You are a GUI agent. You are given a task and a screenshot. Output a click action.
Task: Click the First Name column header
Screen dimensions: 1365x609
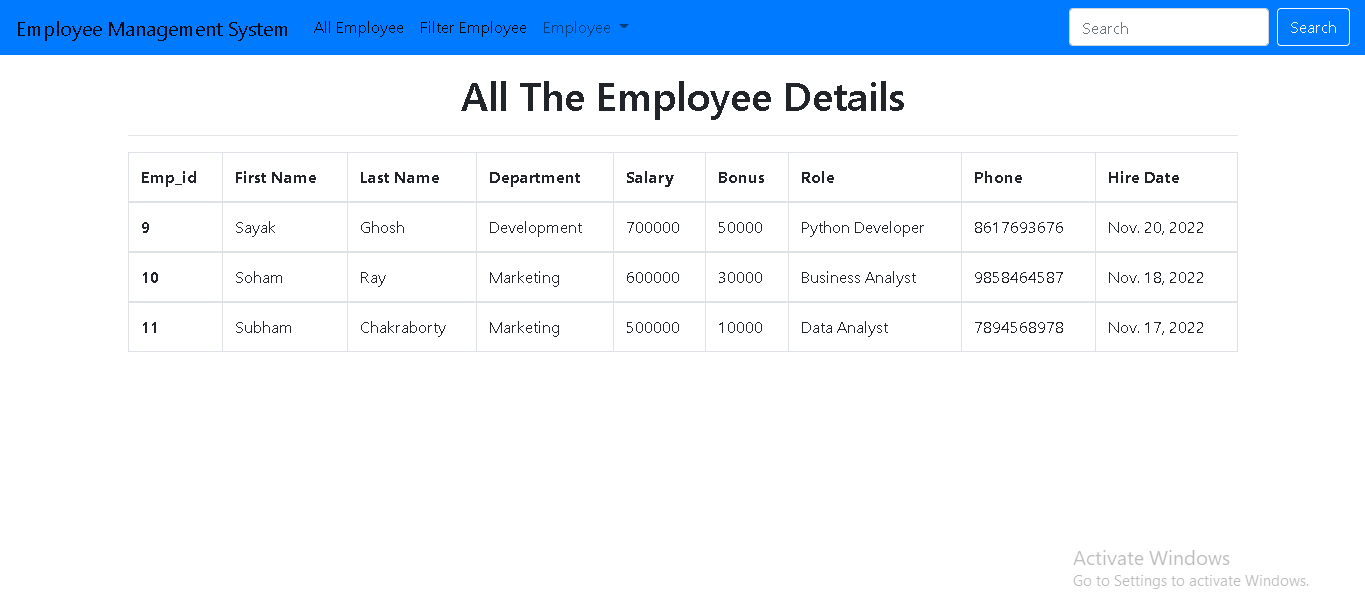(285, 178)
